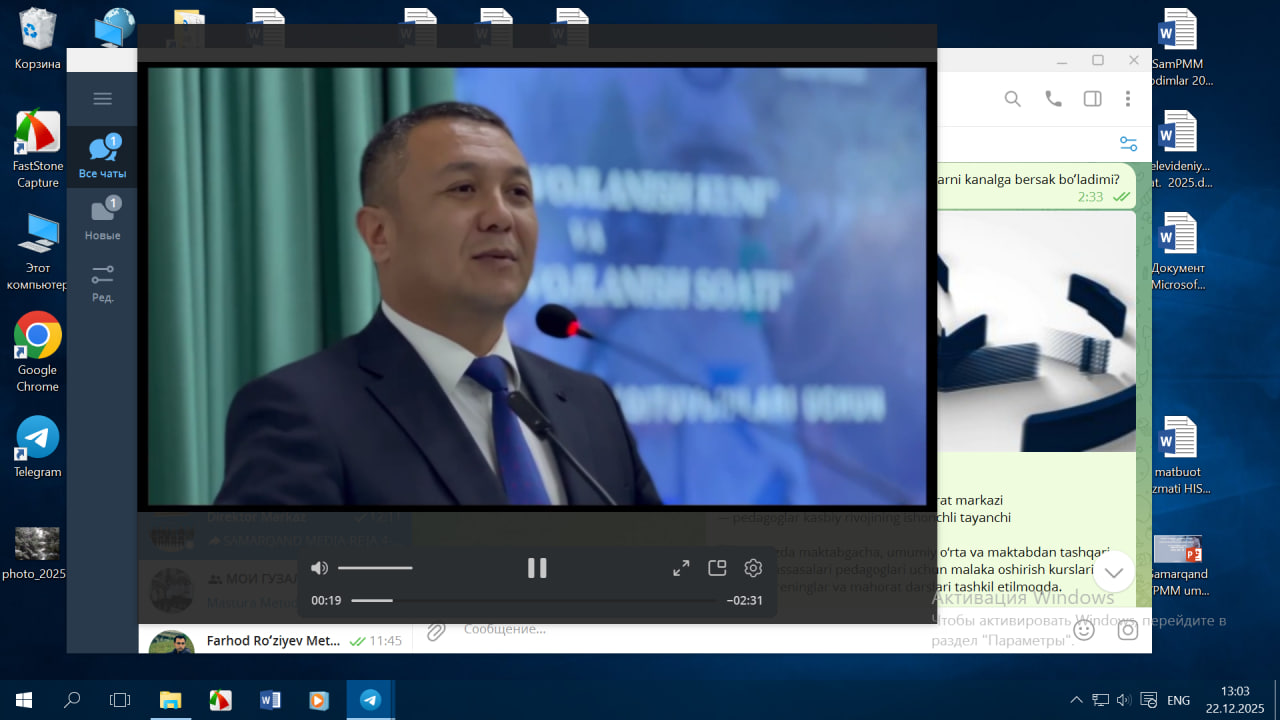
Task: Enable picture-in-picture for the video
Action: [717, 568]
